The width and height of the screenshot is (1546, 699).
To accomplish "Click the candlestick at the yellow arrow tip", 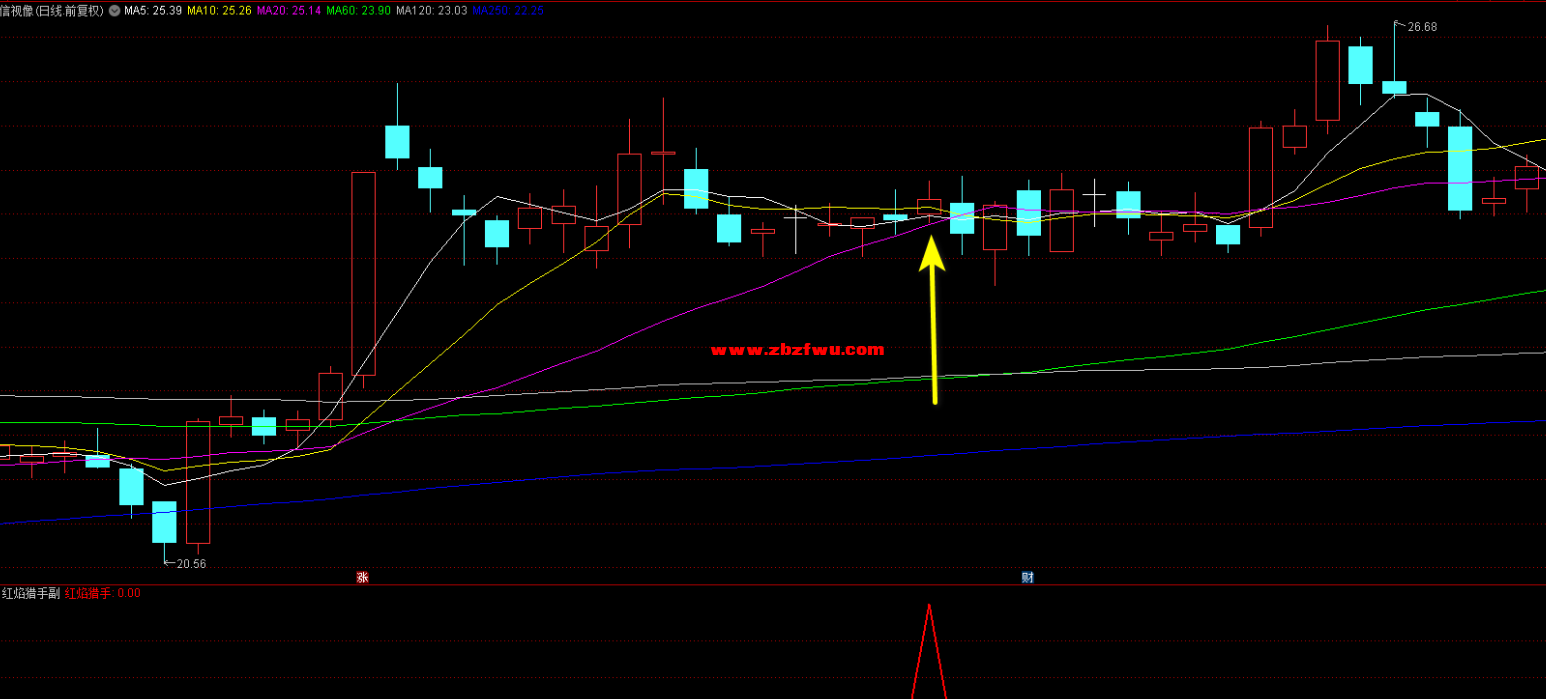I will coord(929,207).
